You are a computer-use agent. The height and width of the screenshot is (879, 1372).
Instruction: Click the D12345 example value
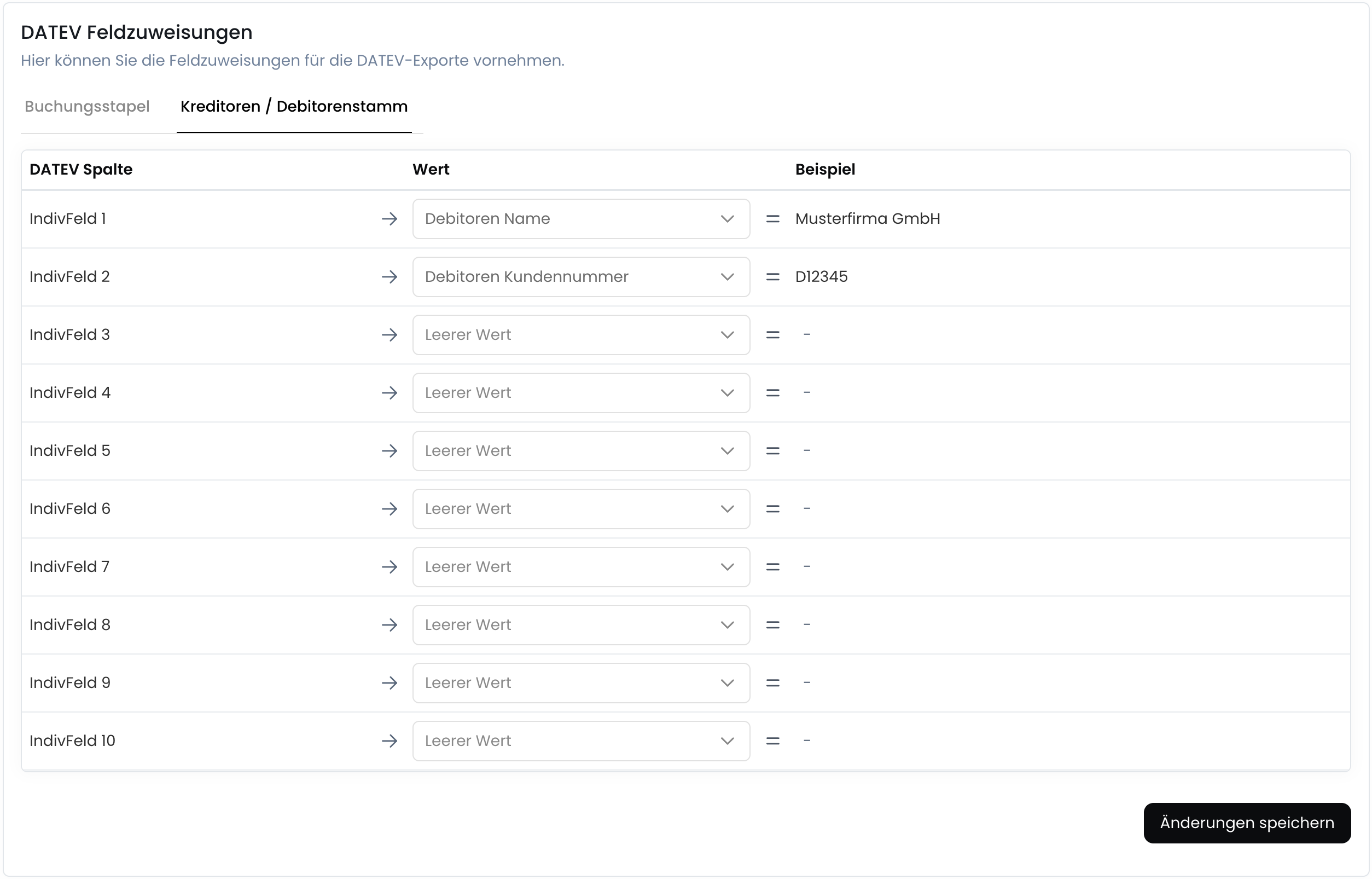click(821, 277)
